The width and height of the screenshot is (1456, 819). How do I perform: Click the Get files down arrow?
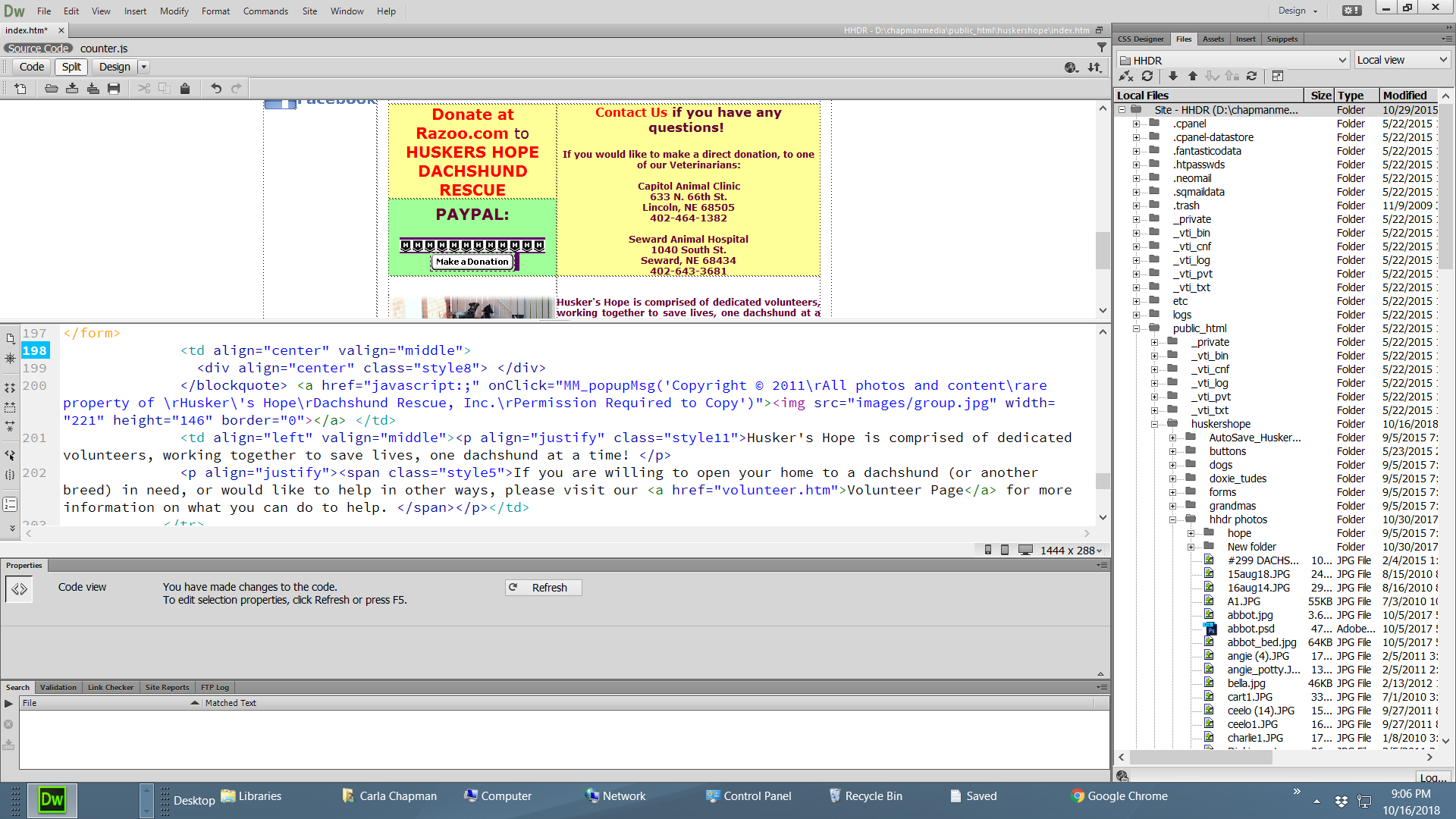[1173, 76]
